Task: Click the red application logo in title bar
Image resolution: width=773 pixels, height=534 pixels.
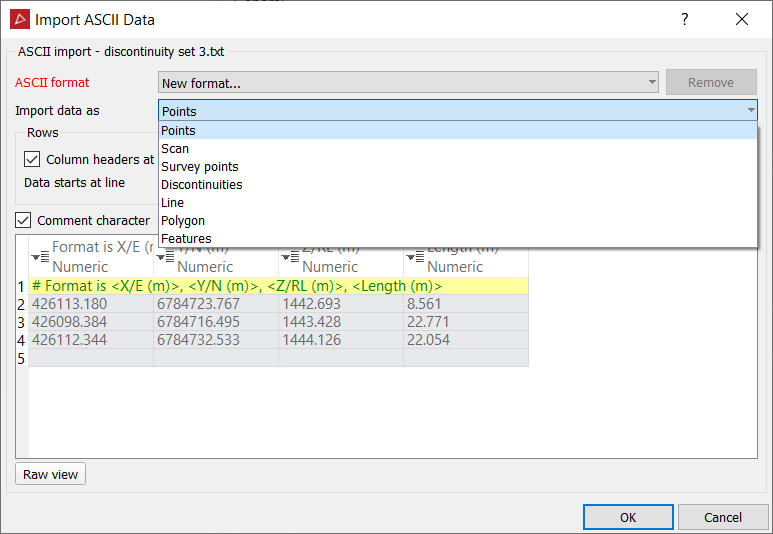Action: [19, 19]
